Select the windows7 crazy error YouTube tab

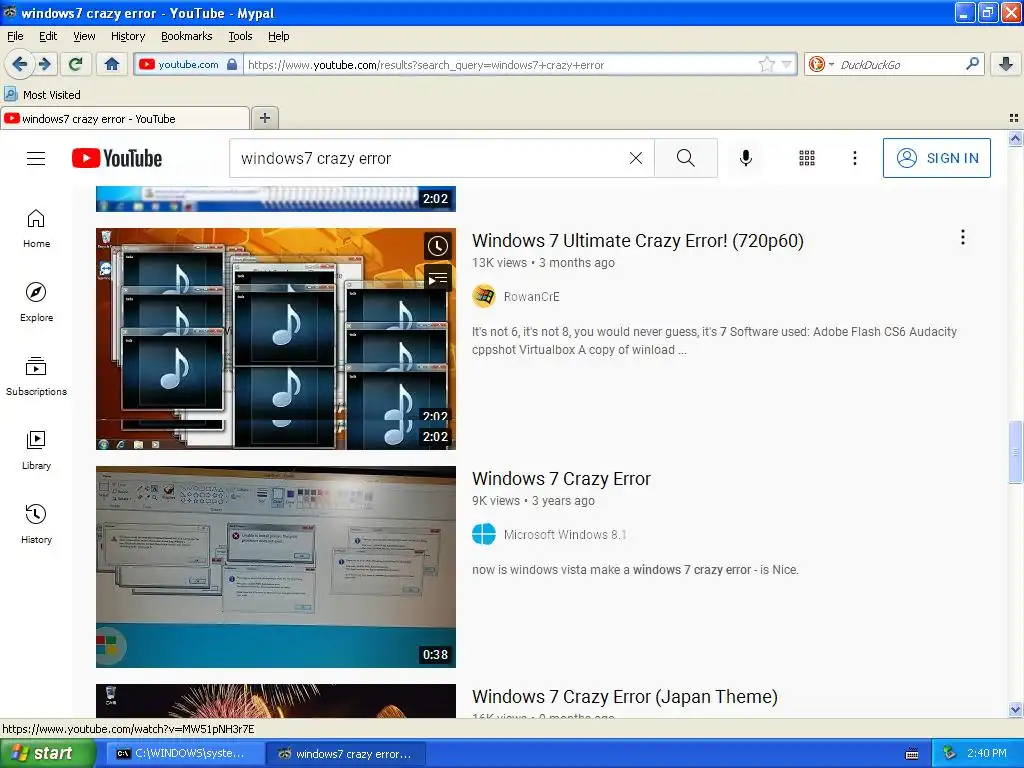coord(124,119)
